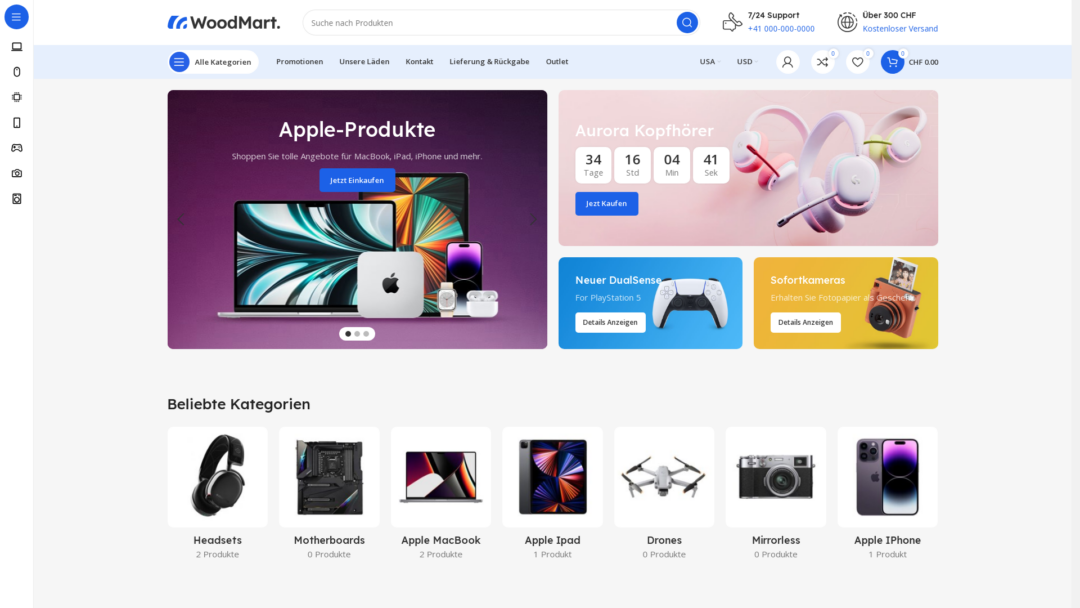Select the gamepad icon in the sidebar
The height and width of the screenshot is (608, 1080).
pos(17,148)
